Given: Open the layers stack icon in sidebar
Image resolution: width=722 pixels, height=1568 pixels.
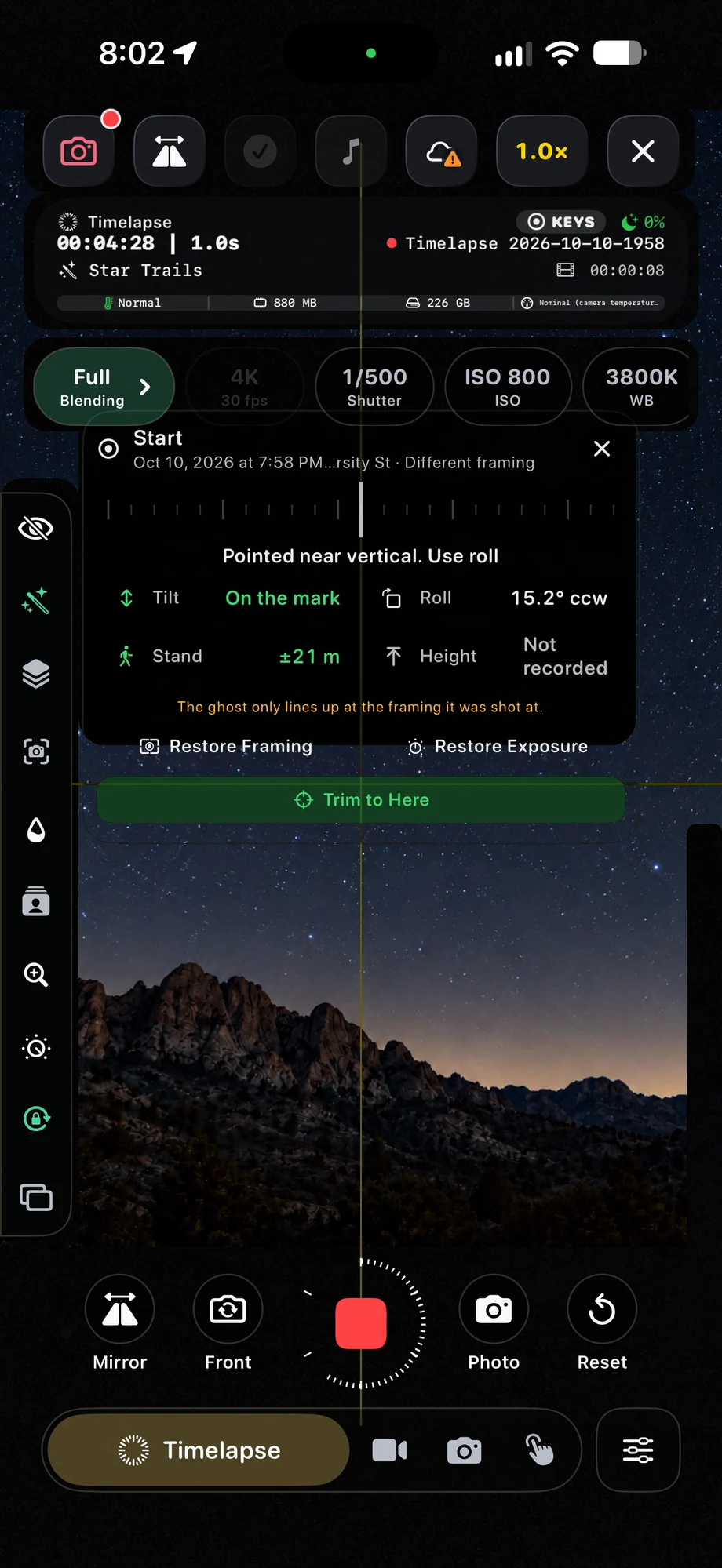Looking at the screenshot, I should (36, 674).
